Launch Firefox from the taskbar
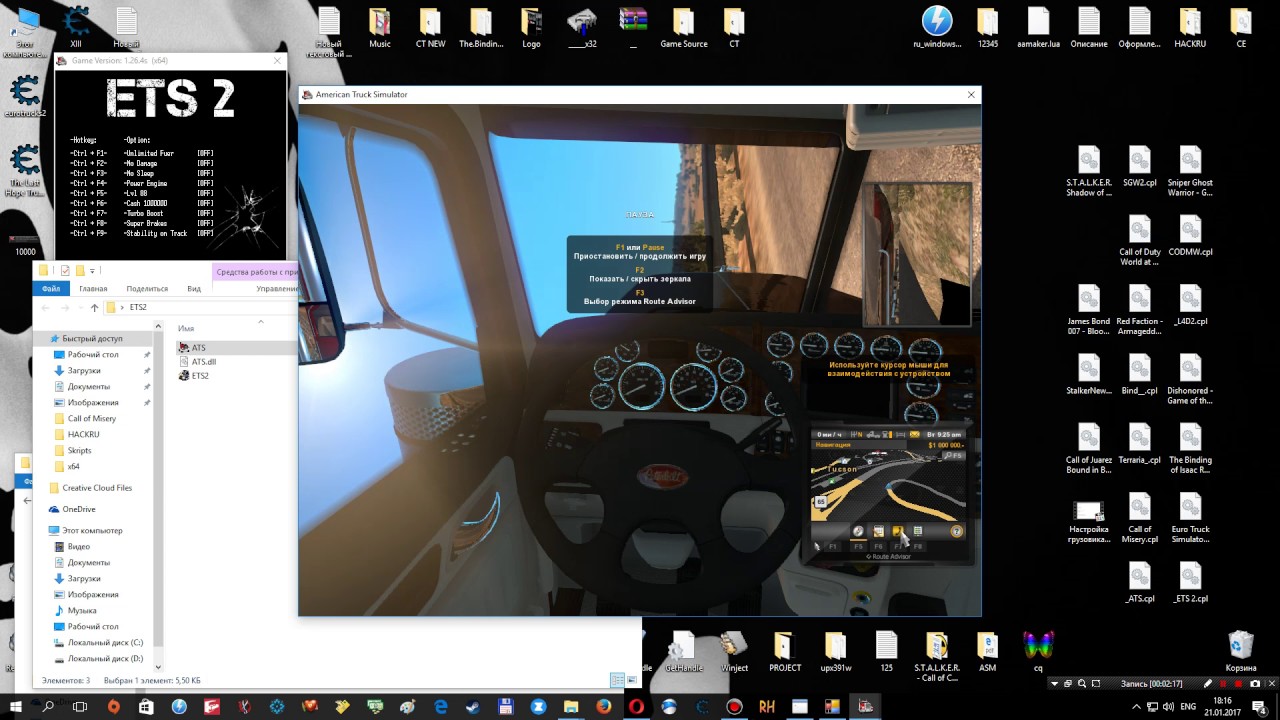 coord(603,706)
